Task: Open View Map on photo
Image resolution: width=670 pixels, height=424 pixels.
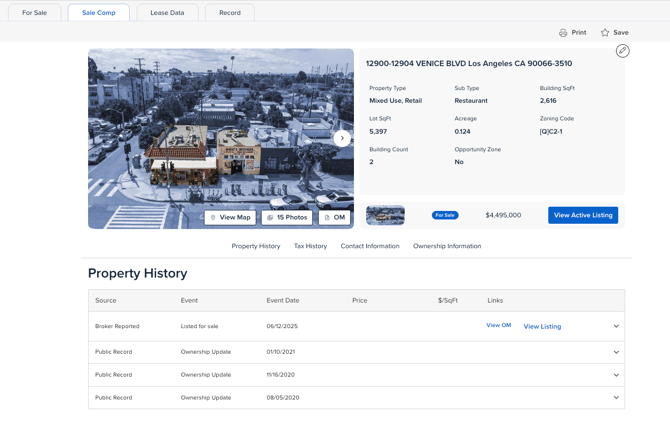Action: 230,217
